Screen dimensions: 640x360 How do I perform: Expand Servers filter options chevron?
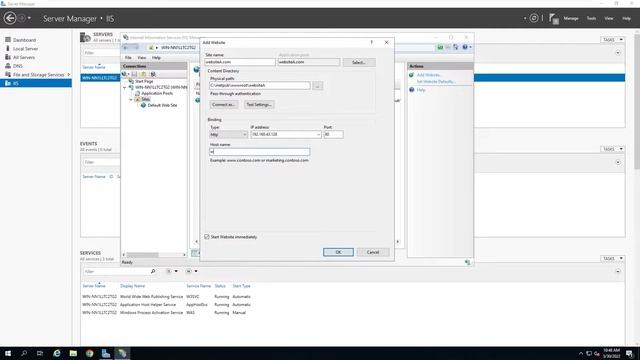[618, 53]
